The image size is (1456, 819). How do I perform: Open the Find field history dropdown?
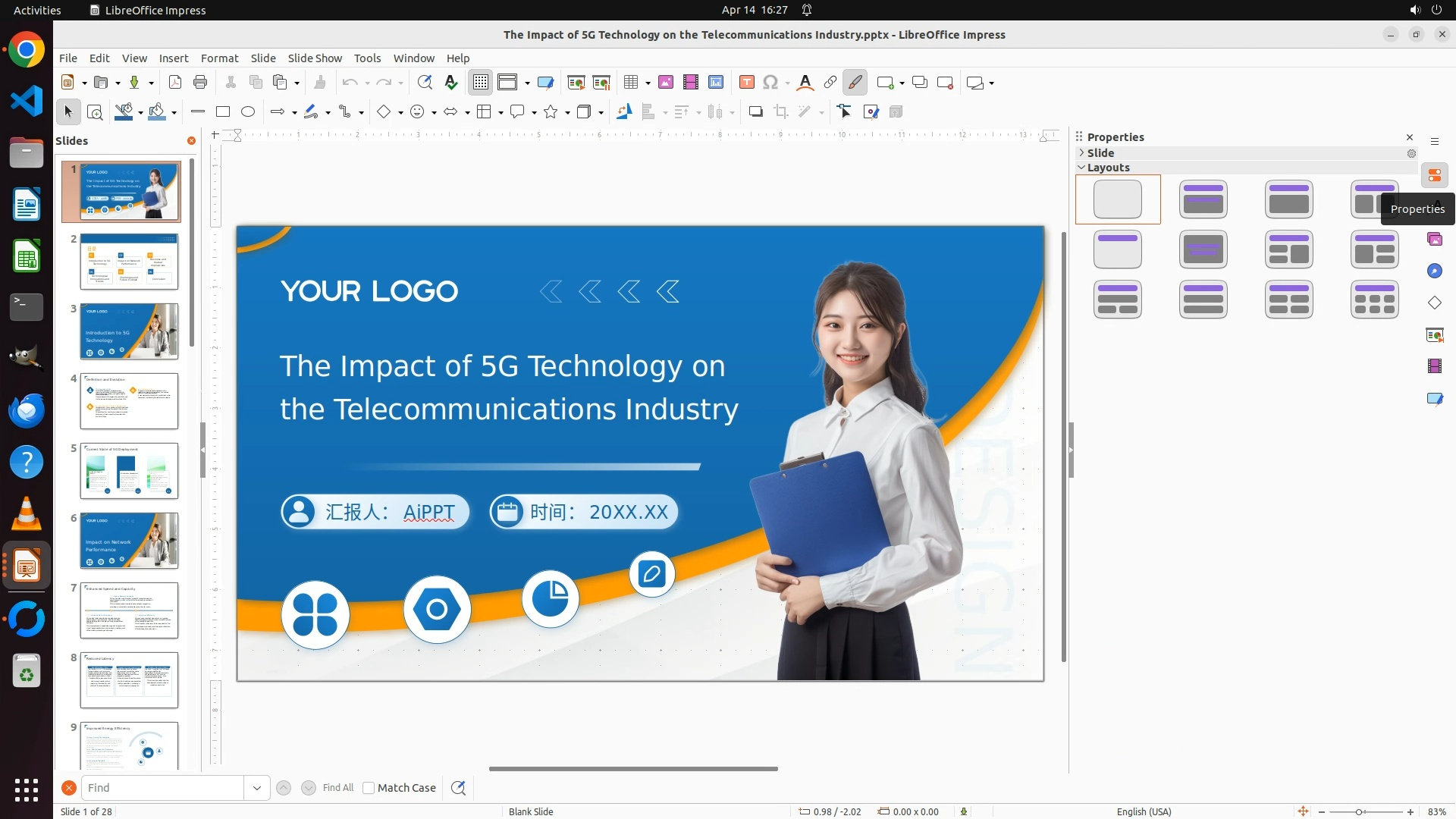257,788
